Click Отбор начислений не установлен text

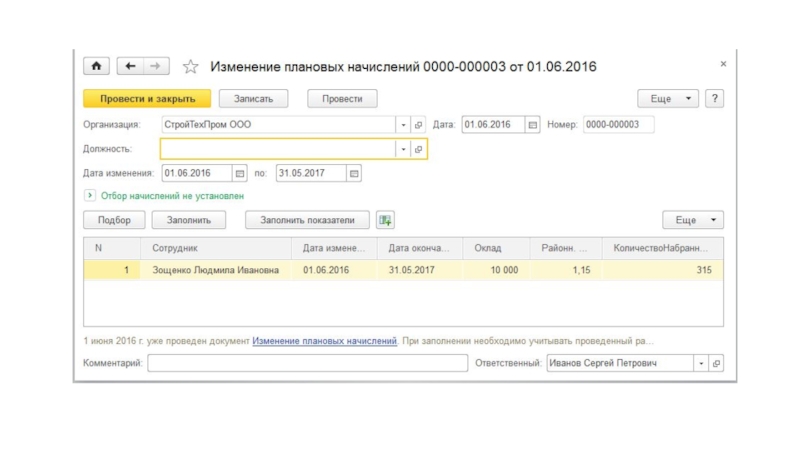point(172,196)
